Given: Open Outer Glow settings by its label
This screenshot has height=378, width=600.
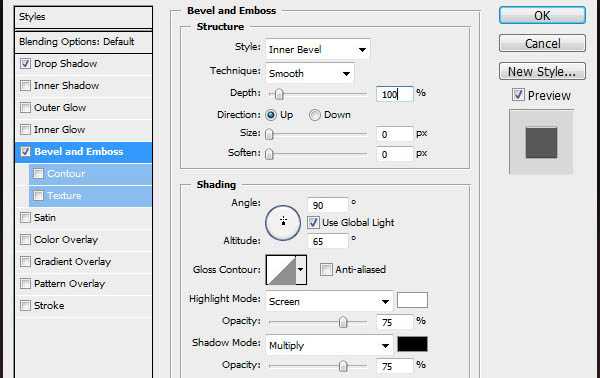Looking at the screenshot, I should tap(60, 108).
